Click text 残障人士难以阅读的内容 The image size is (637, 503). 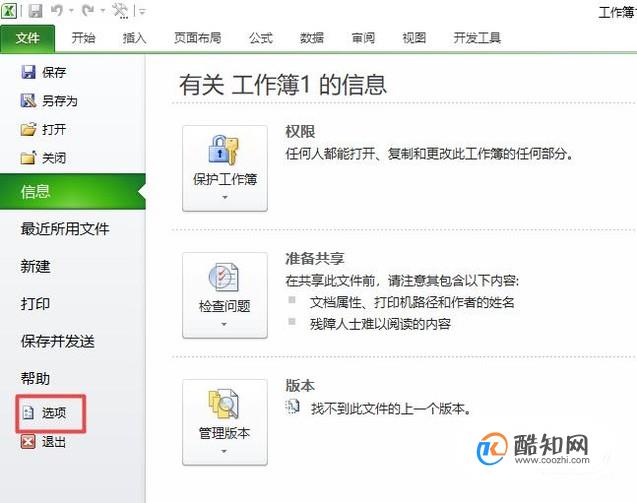coord(380,324)
